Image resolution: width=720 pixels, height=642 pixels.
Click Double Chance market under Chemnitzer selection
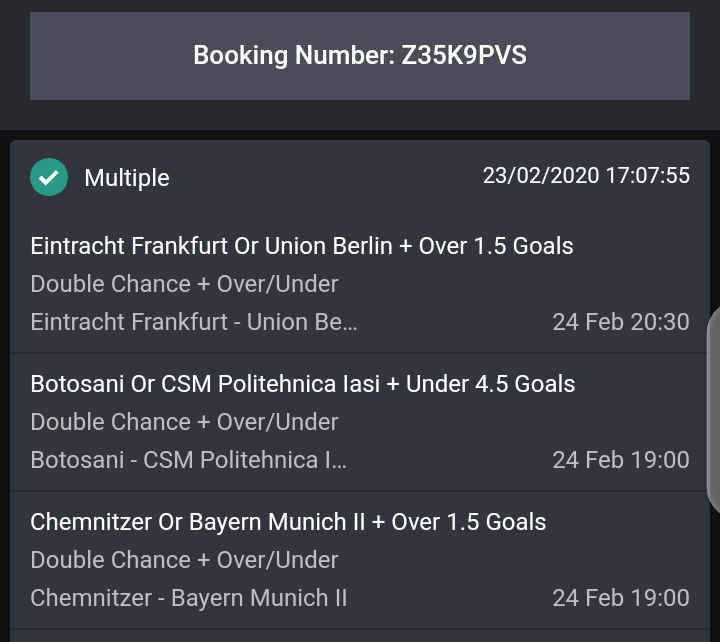184,560
